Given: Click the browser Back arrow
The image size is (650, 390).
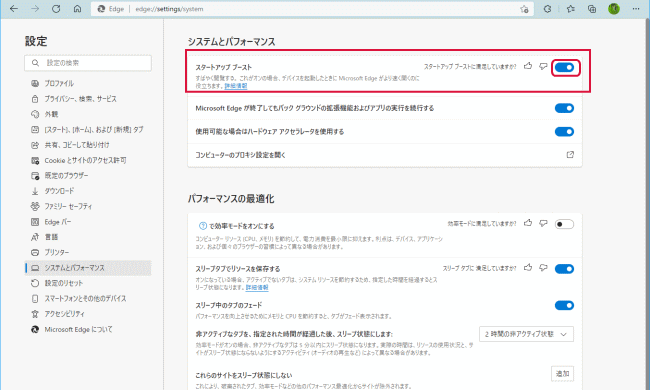Looking at the screenshot, I should (x=14, y=9).
